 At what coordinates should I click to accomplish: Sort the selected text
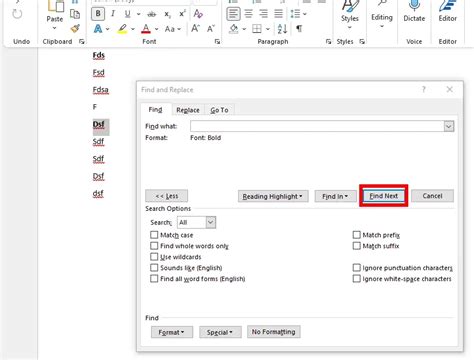pos(282,29)
